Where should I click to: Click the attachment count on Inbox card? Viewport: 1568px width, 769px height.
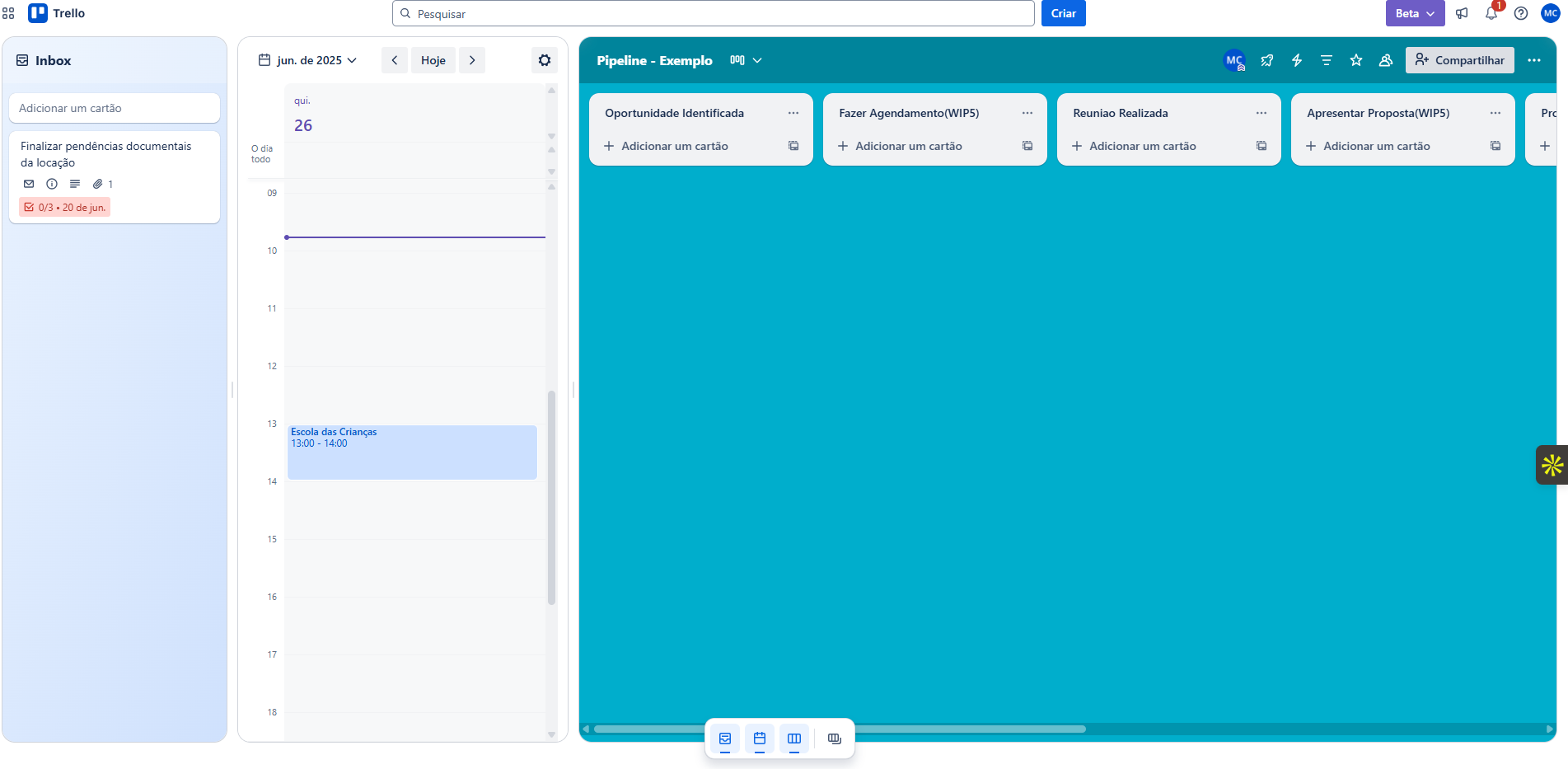(x=103, y=184)
